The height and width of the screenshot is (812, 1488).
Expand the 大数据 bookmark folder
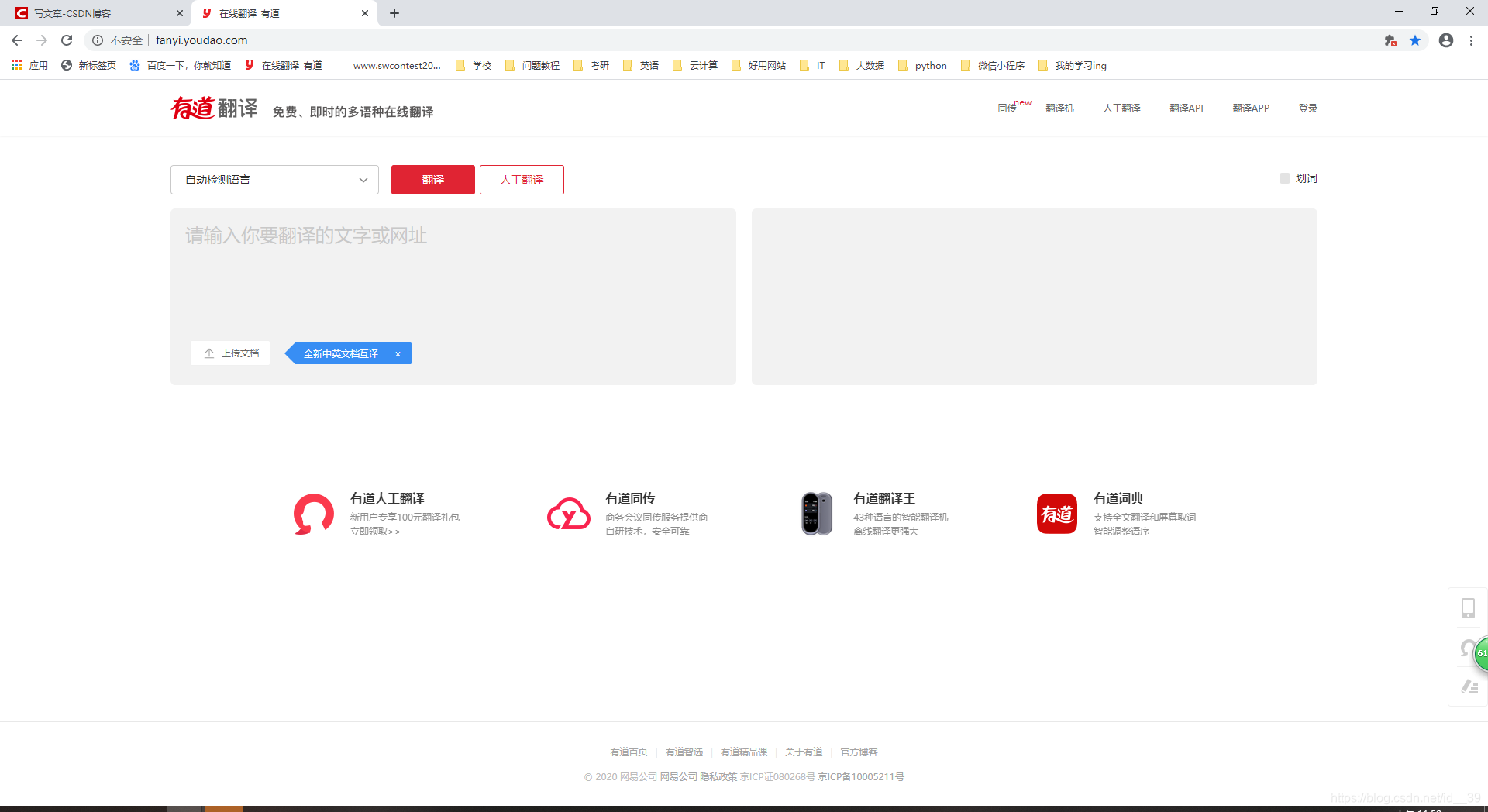[862, 65]
